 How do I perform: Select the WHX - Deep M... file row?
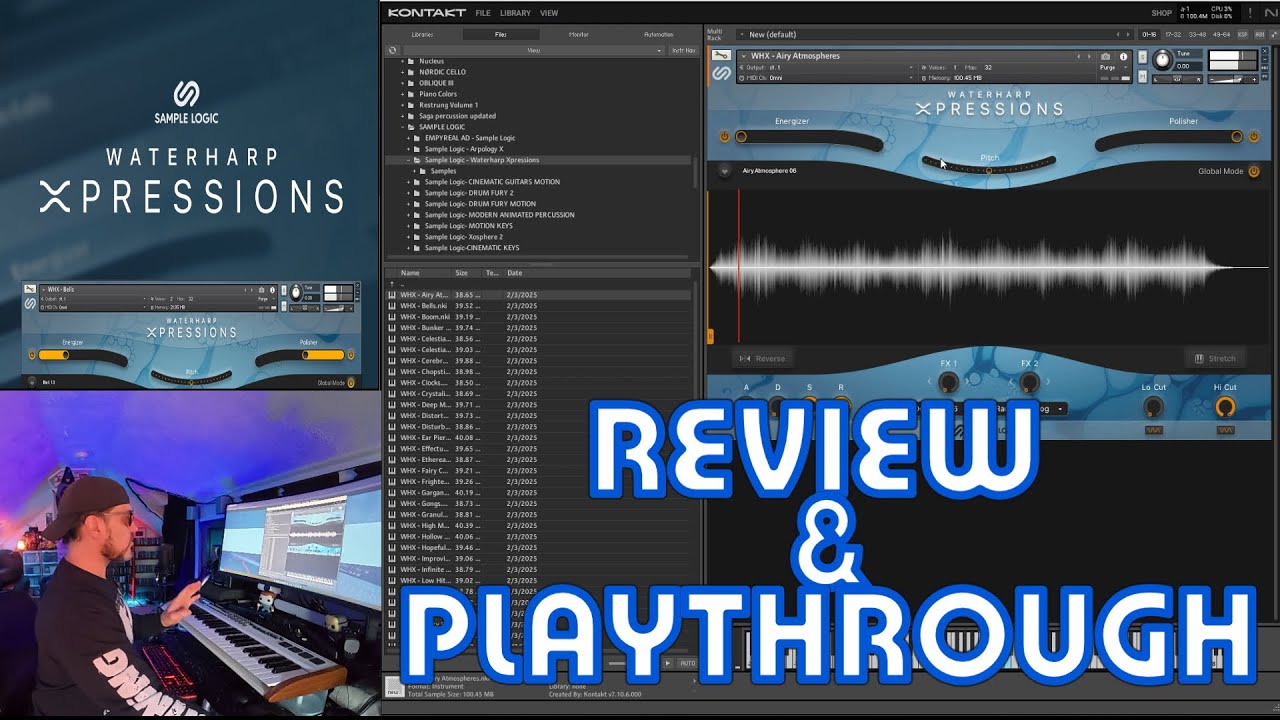(538, 405)
